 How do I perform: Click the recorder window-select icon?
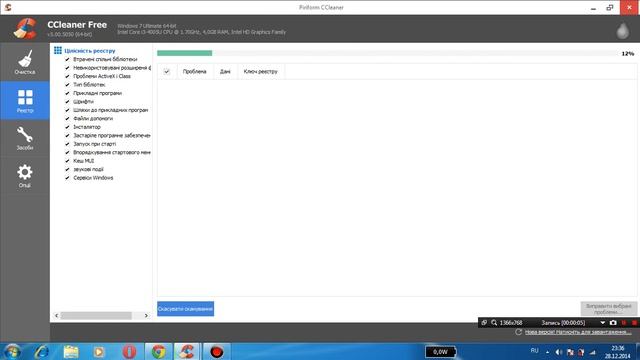pyautogui.click(x=484, y=322)
